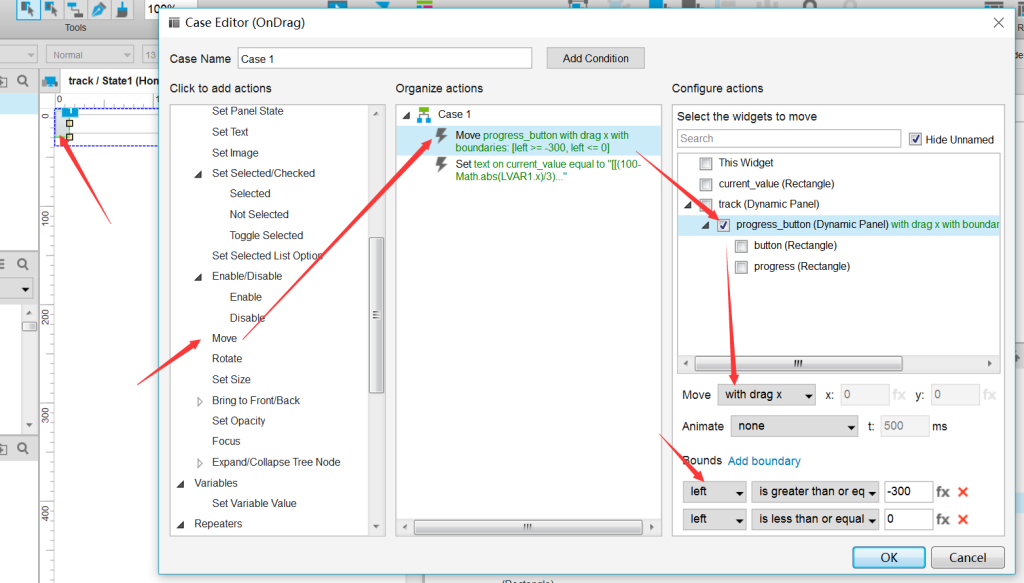This screenshot has width=1024, height=583.
Task: Add the Set Opacity action
Action: (238, 421)
